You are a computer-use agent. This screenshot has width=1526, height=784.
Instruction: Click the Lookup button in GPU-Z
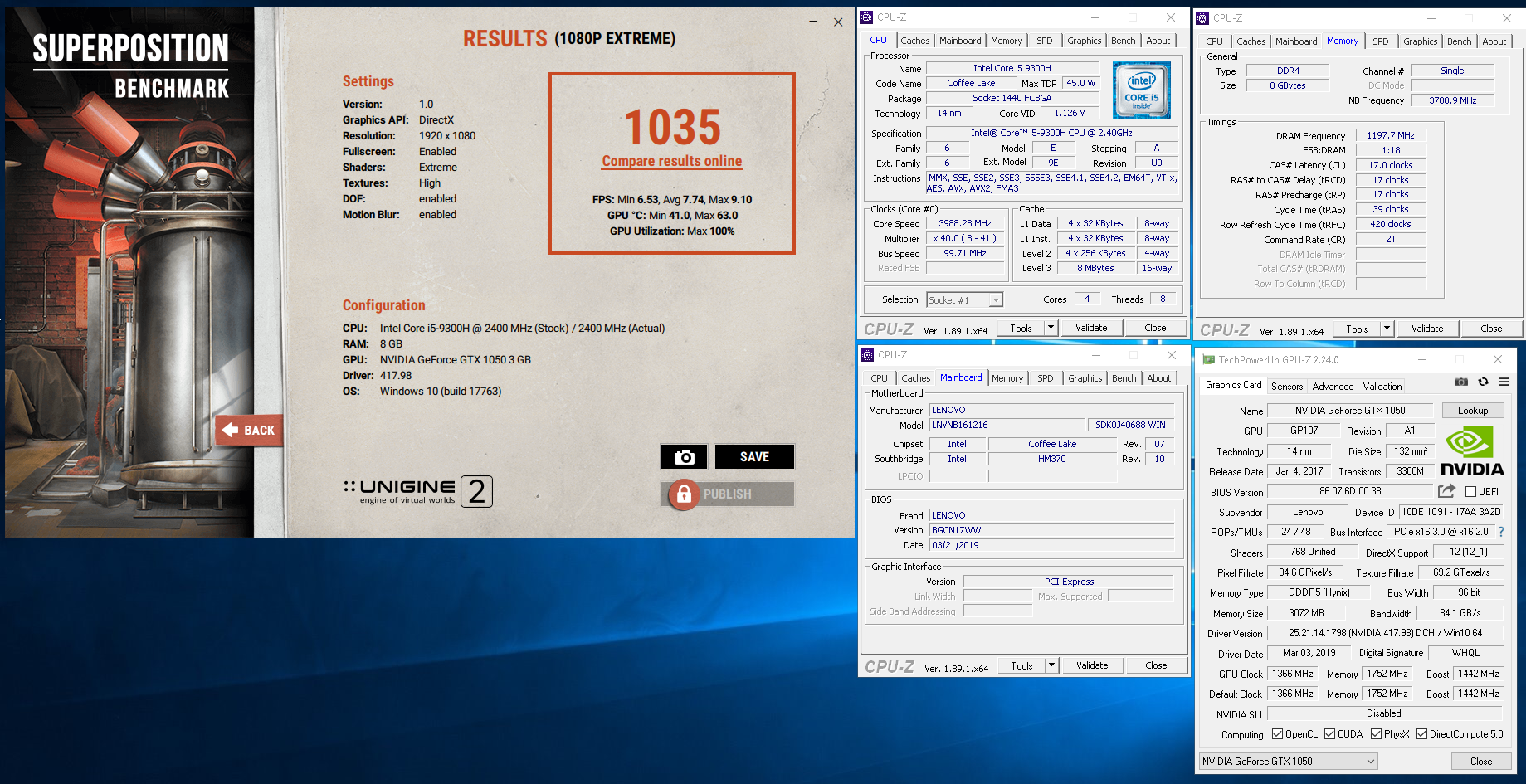click(x=1473, y=411)
